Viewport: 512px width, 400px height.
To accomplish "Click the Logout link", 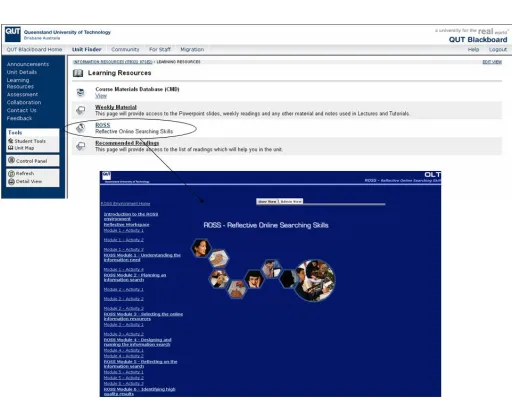I will pyautogui.click(x=498, y=49).
